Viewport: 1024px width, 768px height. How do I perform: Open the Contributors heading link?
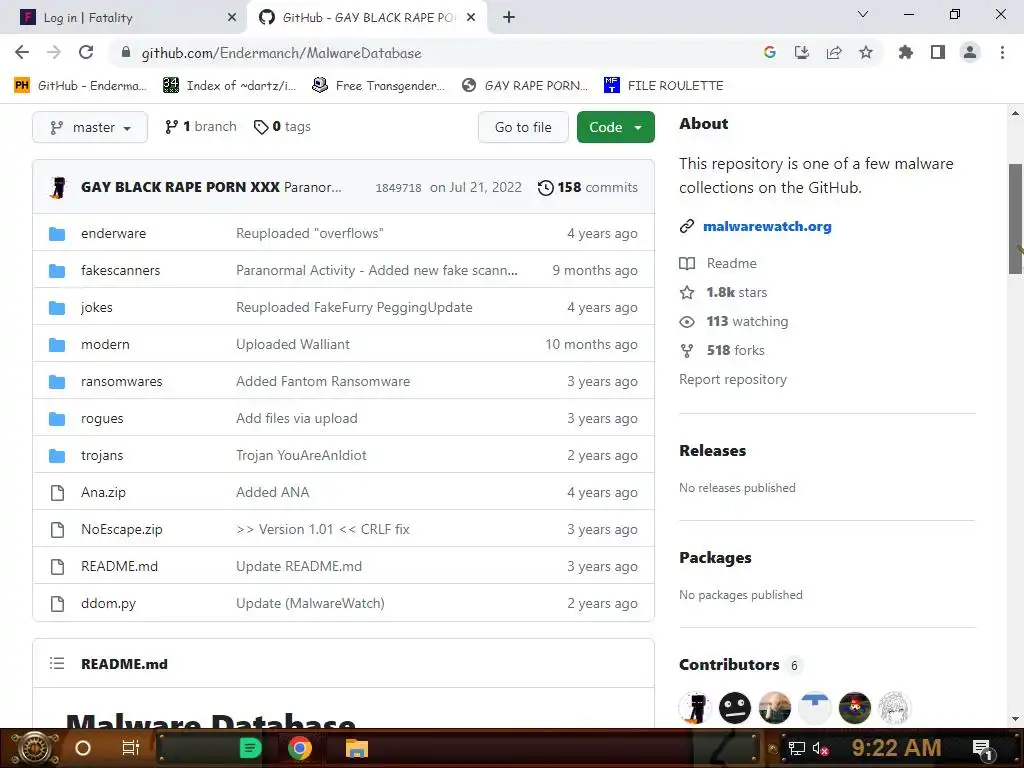point(729,664)
